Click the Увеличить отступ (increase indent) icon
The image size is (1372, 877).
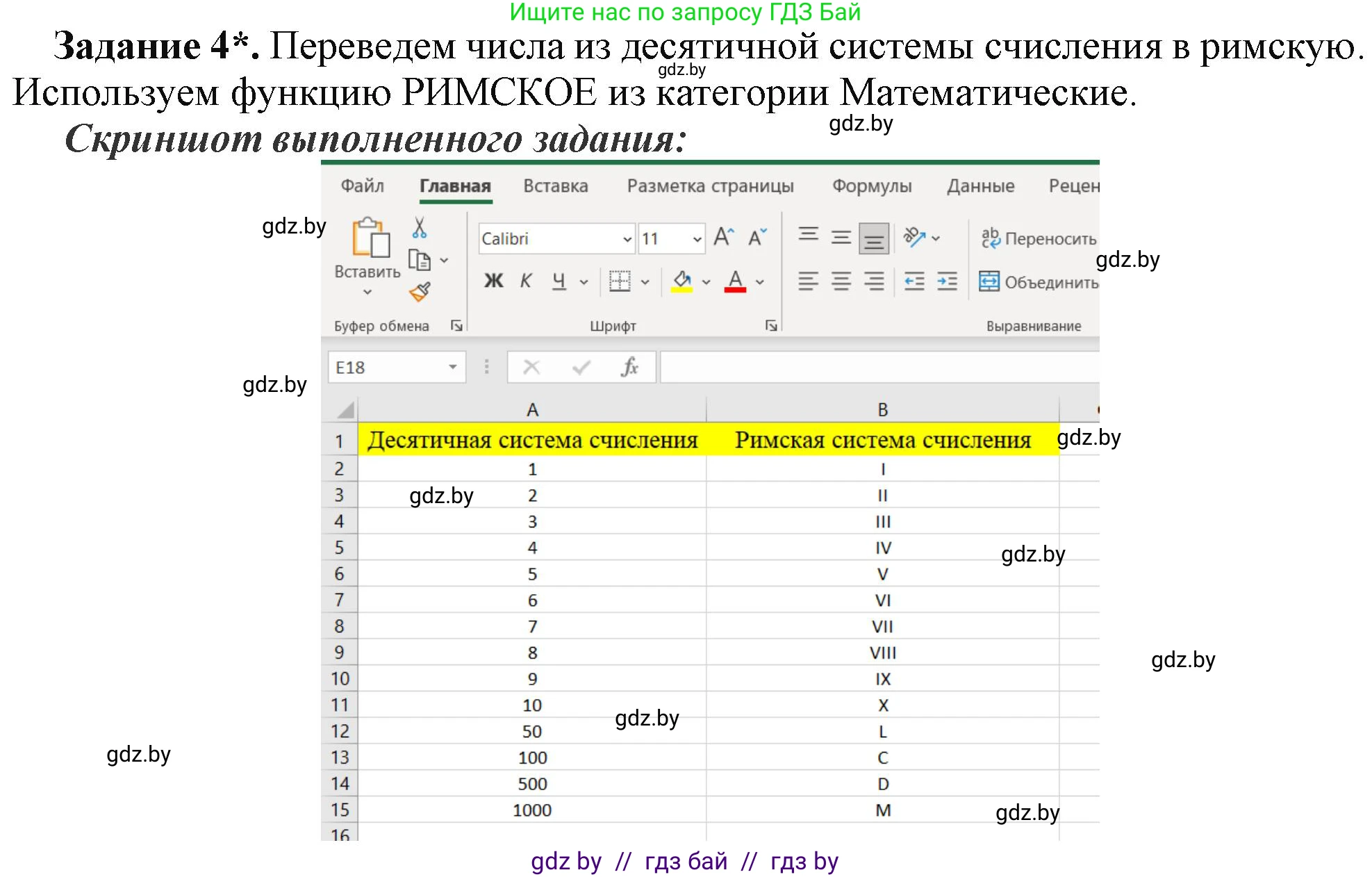pyautogui.click(x=948, y=281)
